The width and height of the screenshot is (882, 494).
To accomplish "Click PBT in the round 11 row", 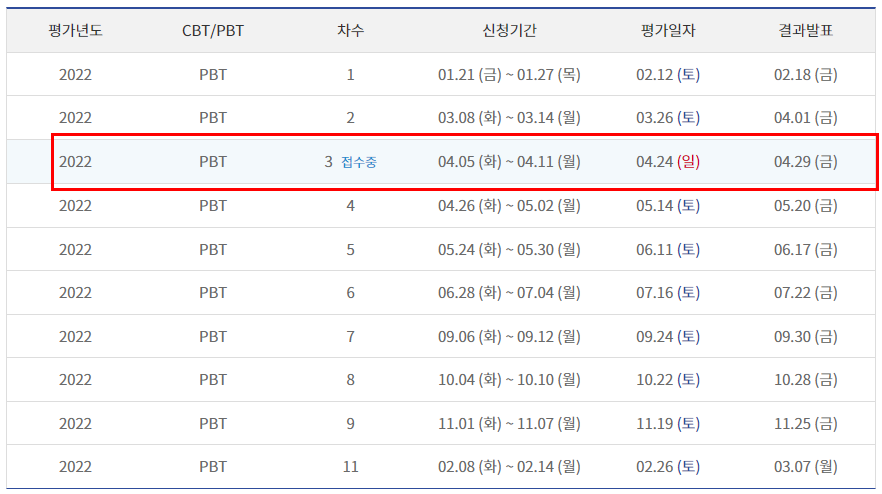I will [x=213, y=467].
